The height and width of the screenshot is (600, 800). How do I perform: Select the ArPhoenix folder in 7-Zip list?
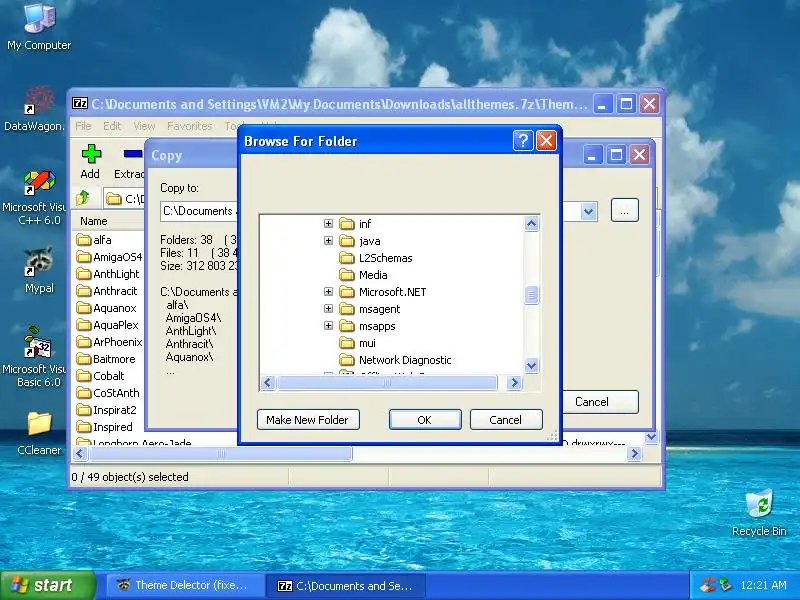click(110, 342)
